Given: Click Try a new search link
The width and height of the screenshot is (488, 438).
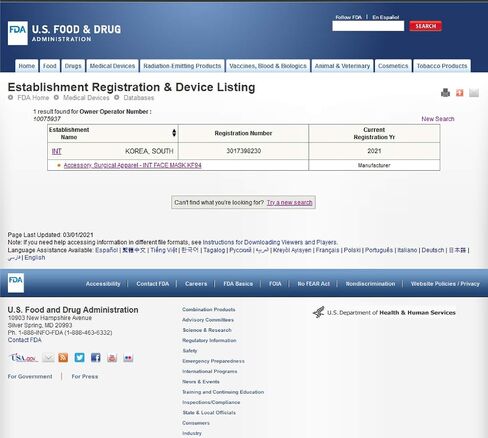Looking at the screenshot, I should pos(289,203).
